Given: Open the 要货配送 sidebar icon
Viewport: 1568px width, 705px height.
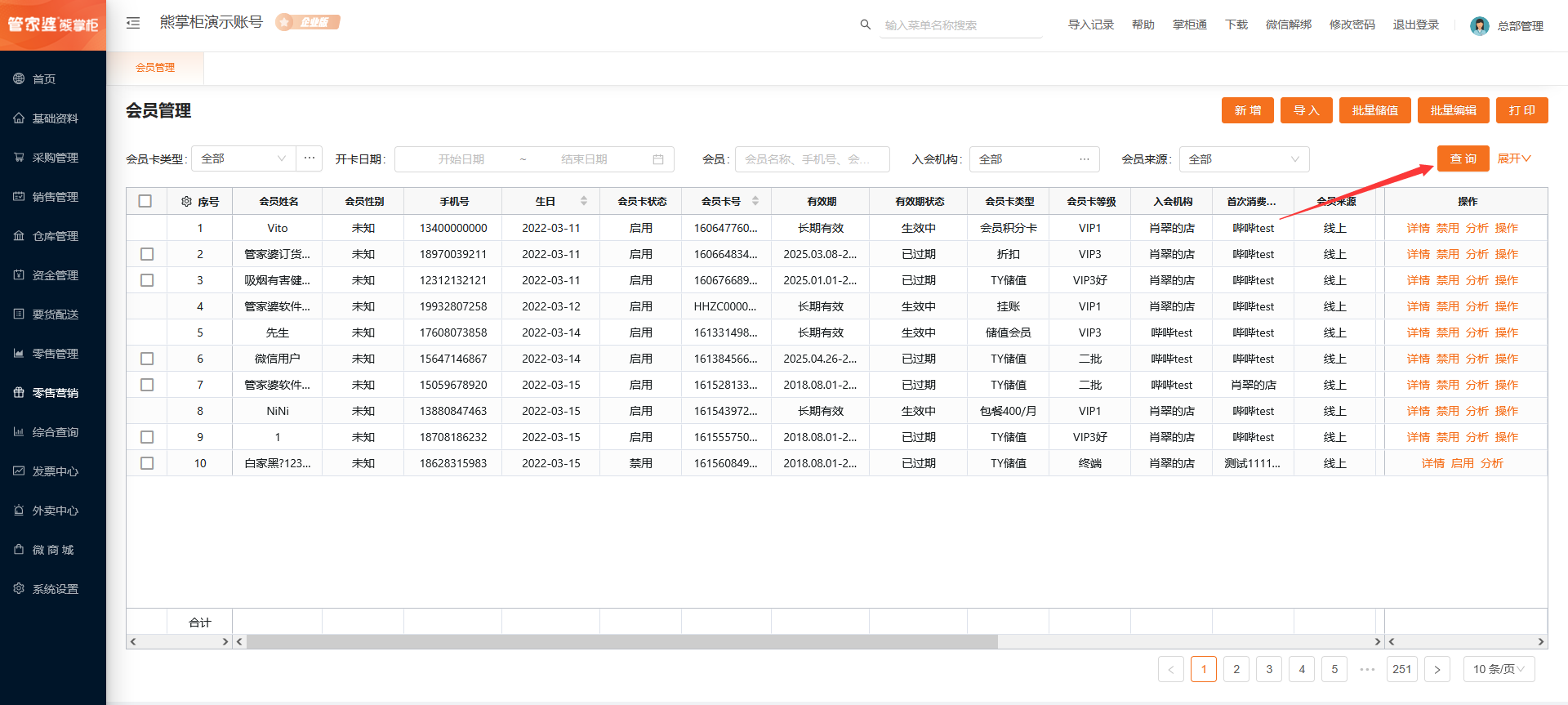Looking at the screenshot, I should click(19, 314).
